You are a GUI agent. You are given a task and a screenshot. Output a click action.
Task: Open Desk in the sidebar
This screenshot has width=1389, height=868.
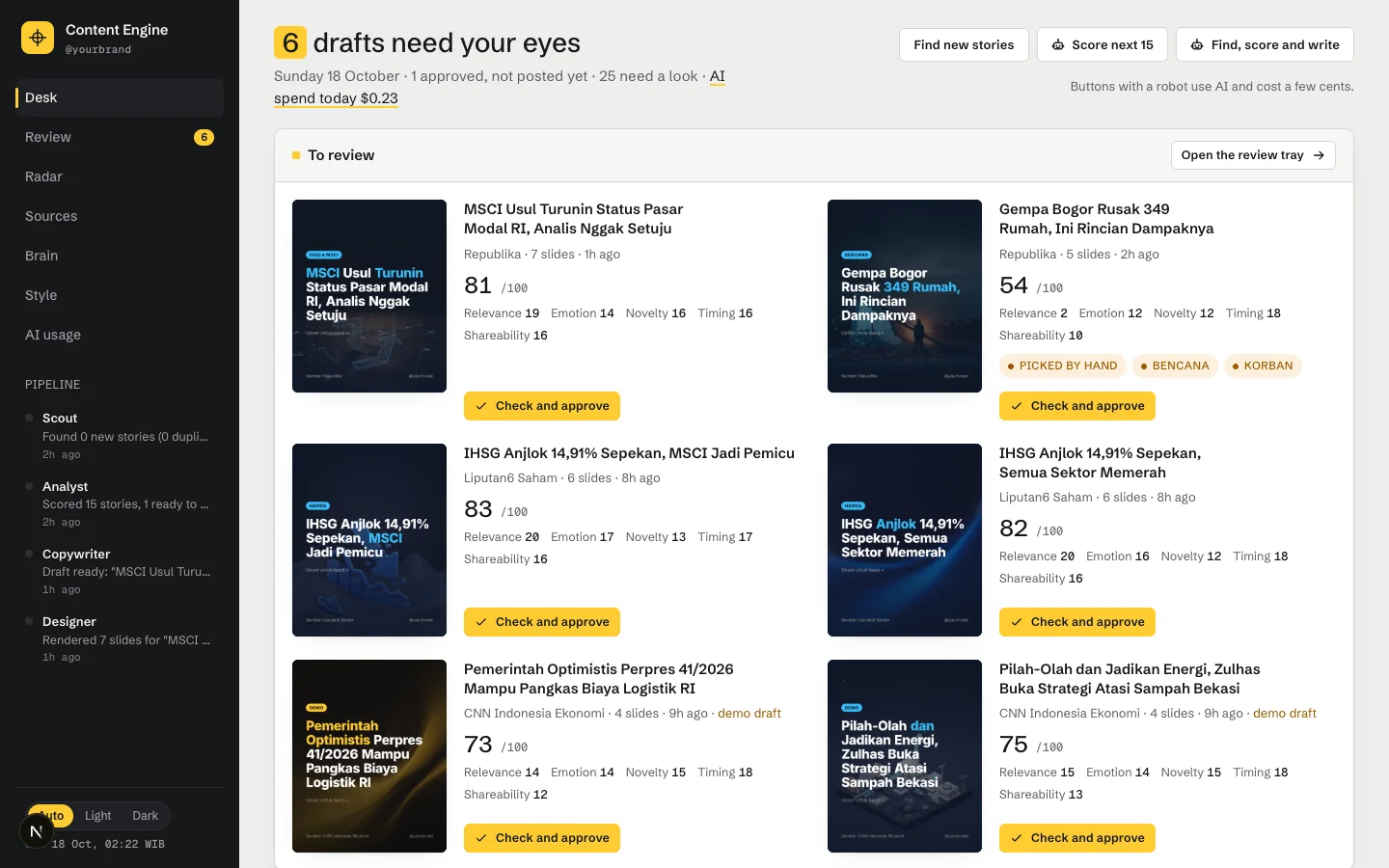(120, 97)
